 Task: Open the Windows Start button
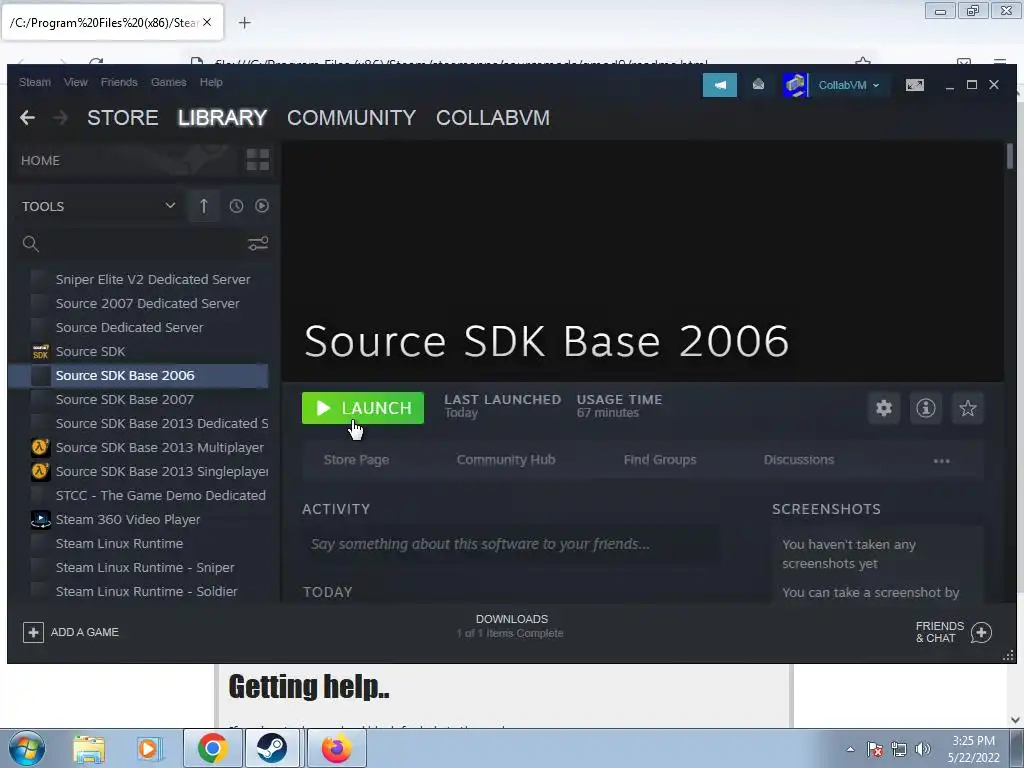pyautogui.click(x=27, y=748)
